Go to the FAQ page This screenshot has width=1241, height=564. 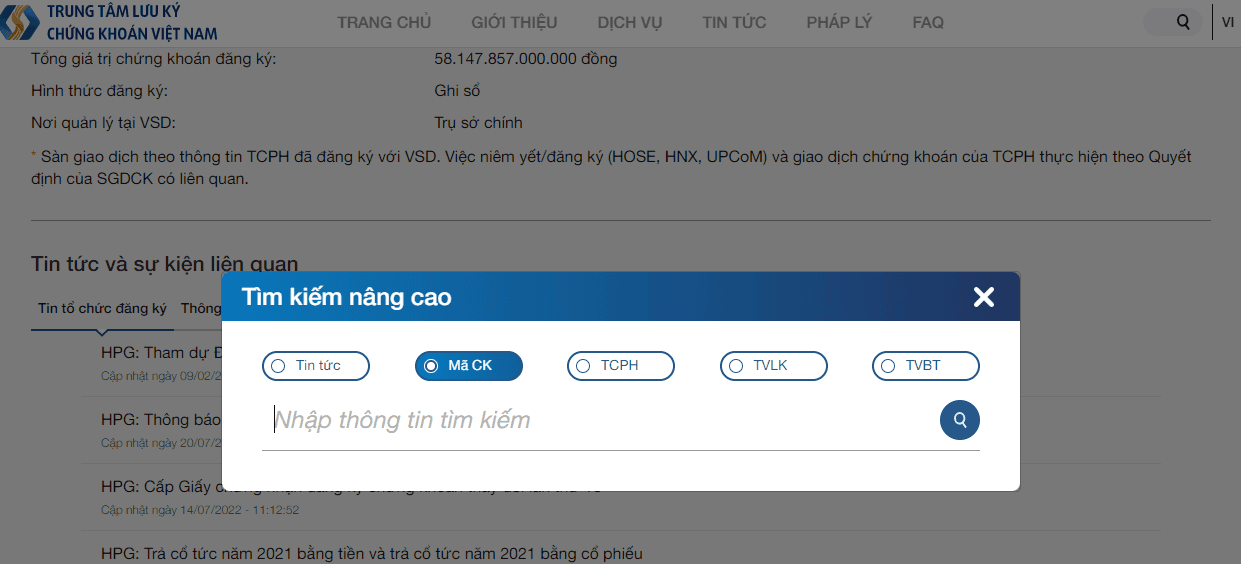pos(928,22)
